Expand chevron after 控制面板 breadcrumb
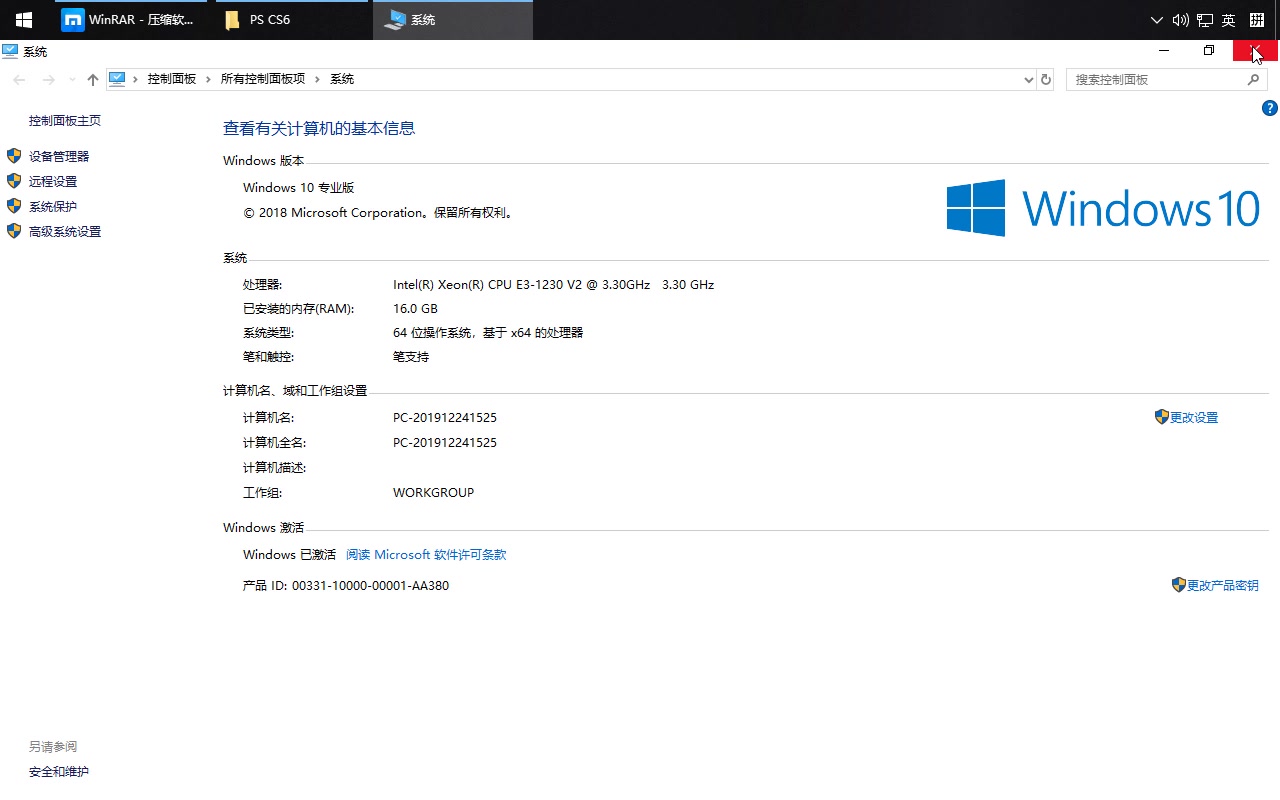 pyautogui.click(x=208, y=79)
